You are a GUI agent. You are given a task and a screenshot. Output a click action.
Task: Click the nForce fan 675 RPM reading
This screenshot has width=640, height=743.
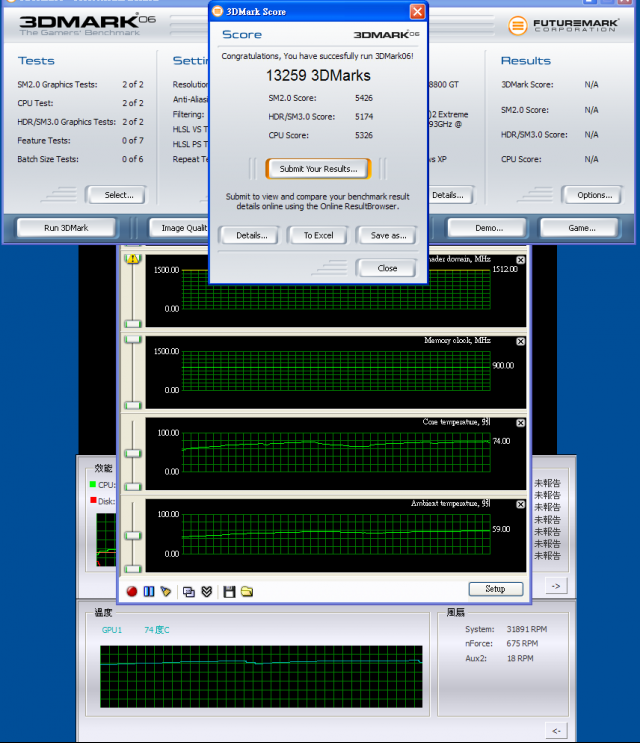522,643
